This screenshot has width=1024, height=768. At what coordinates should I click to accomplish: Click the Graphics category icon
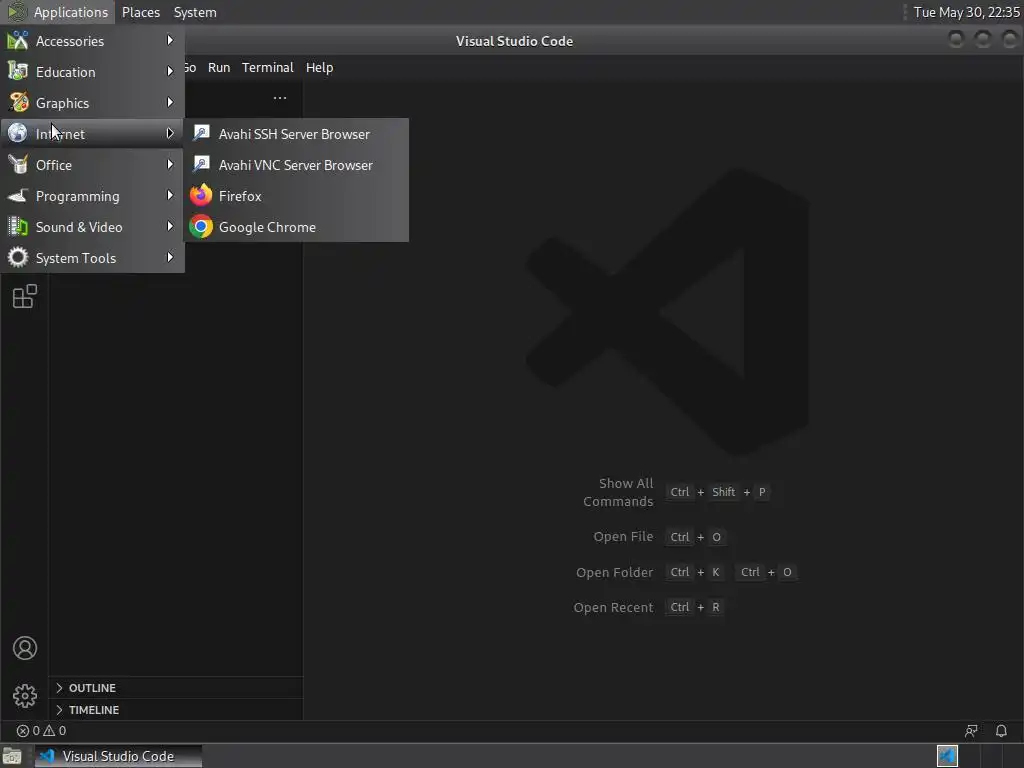(18, 103)
